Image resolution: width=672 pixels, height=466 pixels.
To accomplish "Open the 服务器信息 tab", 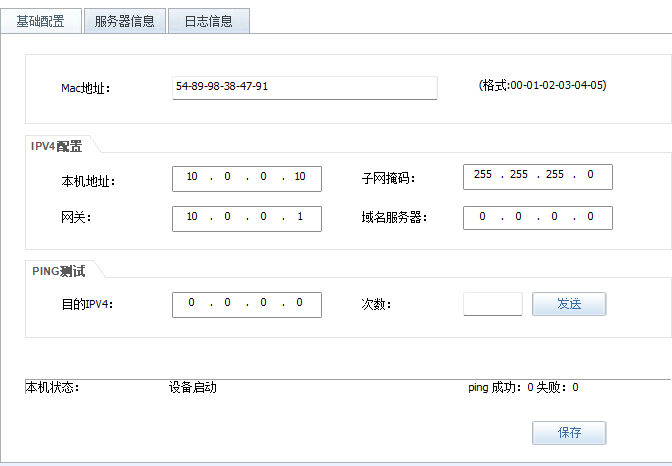I will coord(124,21).
